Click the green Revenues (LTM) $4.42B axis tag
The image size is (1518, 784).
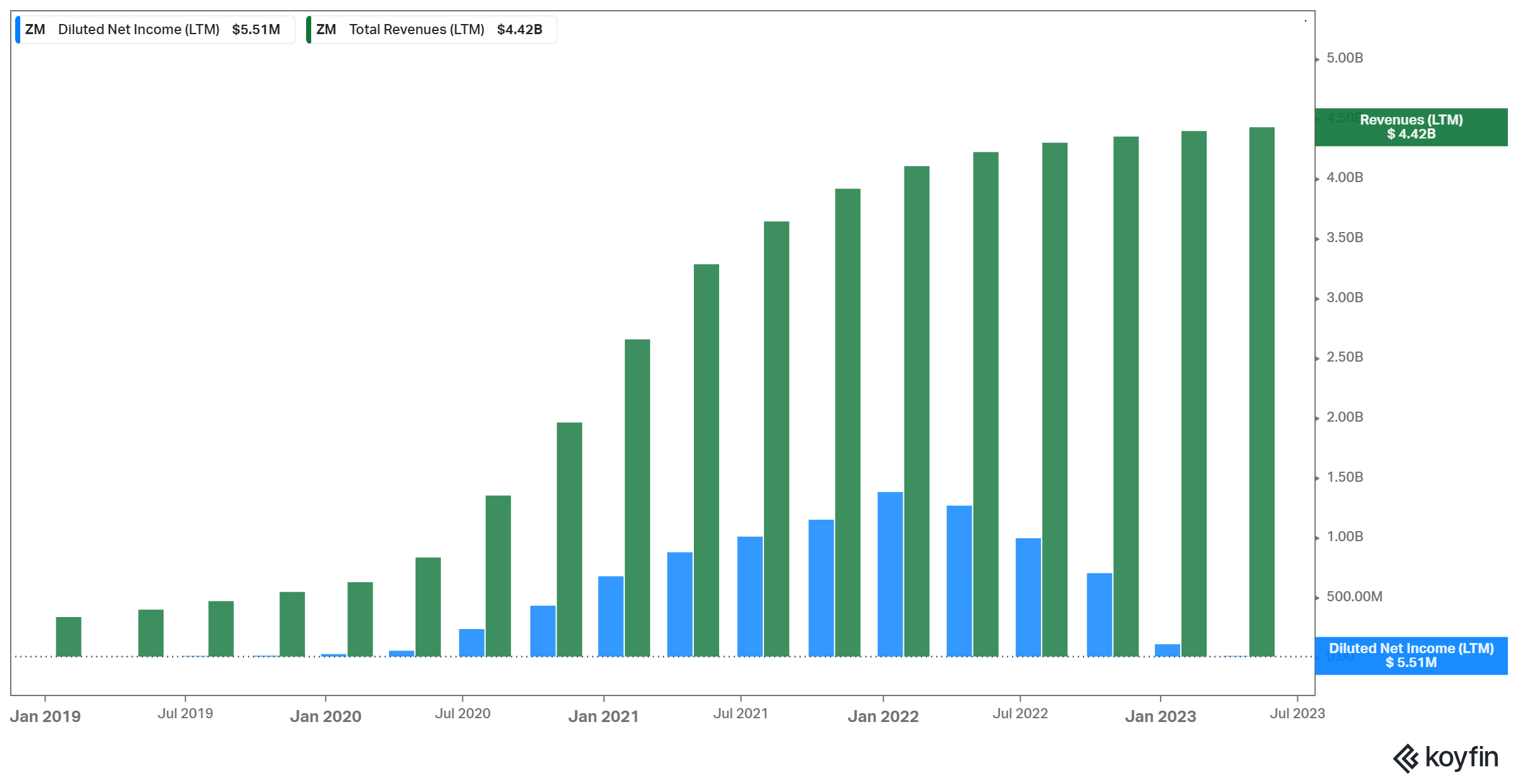coord(1410,127)
